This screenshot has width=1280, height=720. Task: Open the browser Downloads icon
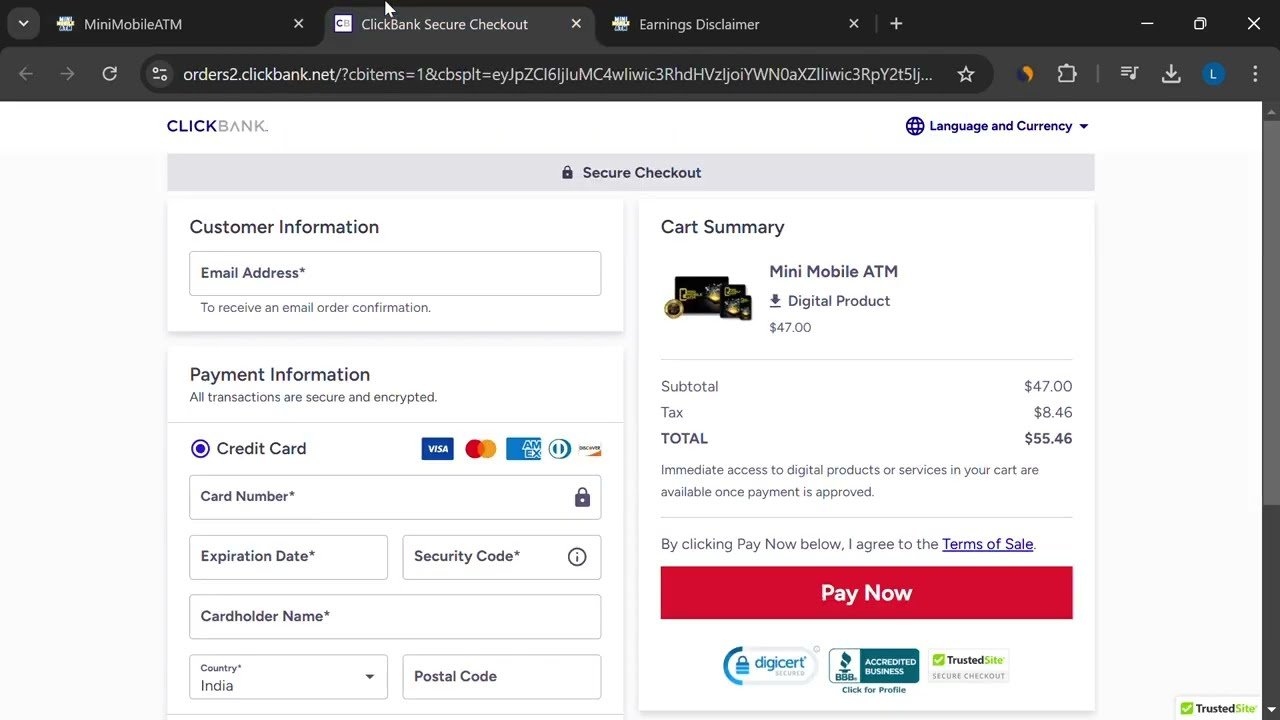[1171, 74]
